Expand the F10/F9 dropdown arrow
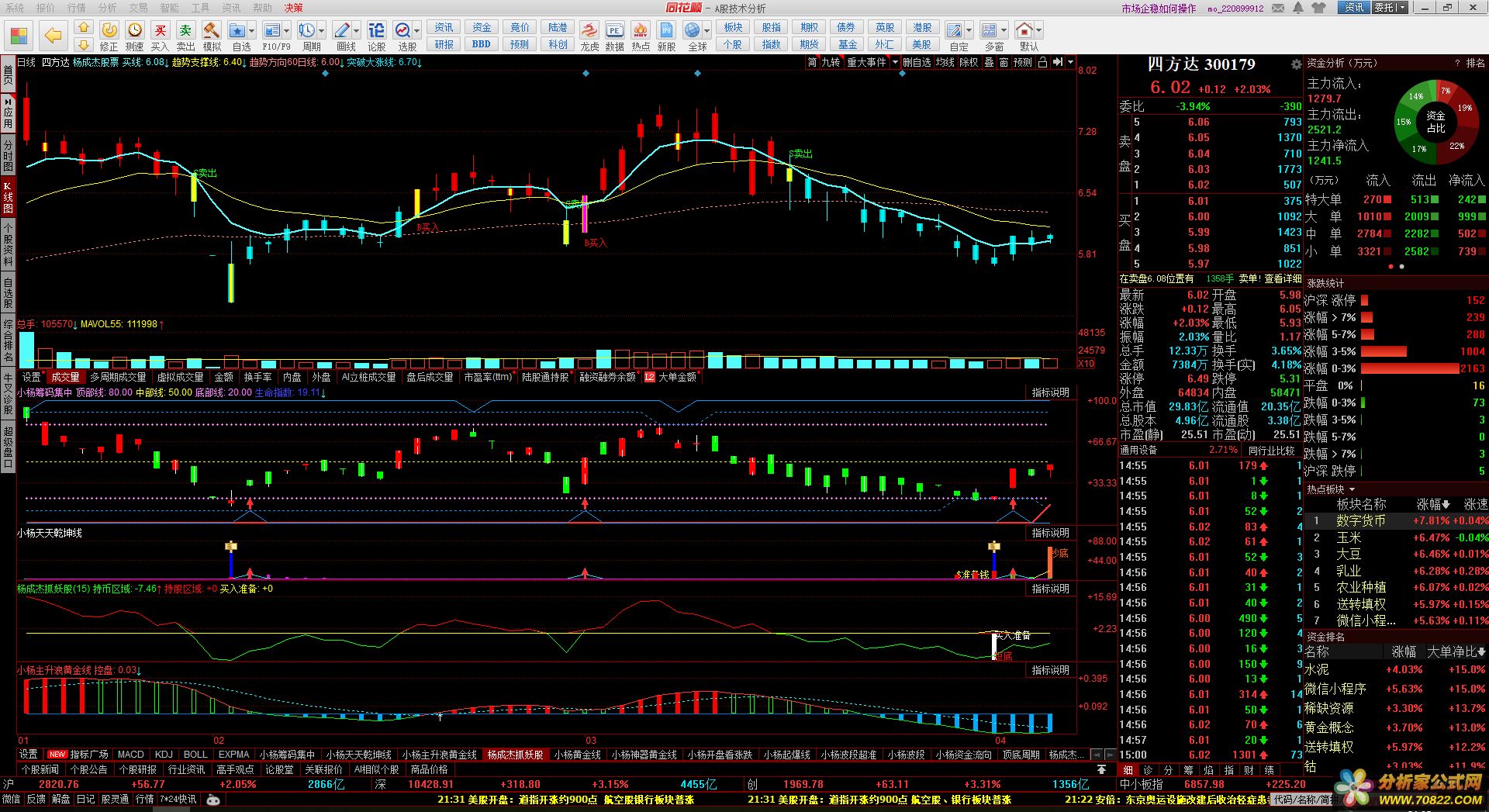This screenshot has height=812, width=1489. point(287,31)
